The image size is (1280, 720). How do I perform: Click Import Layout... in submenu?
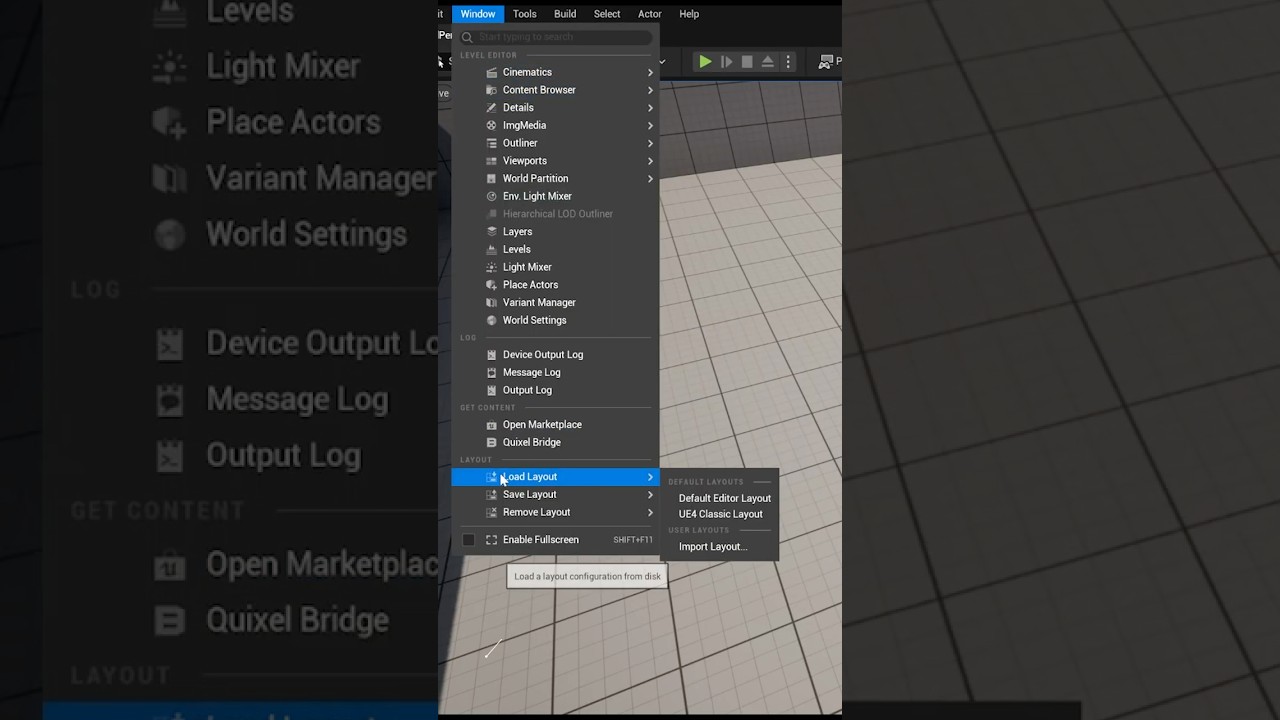713,547
